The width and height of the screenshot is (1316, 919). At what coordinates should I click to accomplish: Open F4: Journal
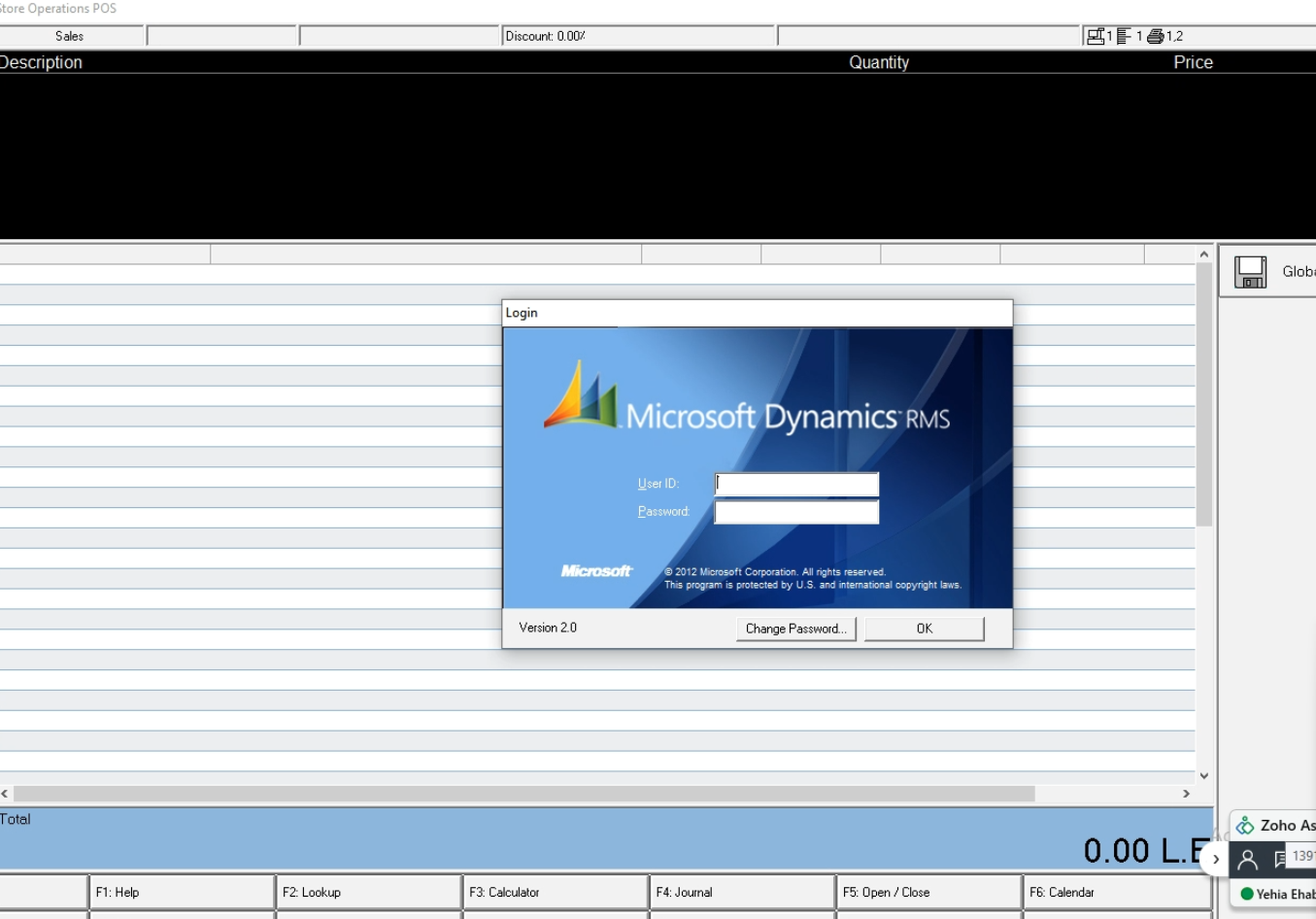pyautogui.click(x=742, y=892)
